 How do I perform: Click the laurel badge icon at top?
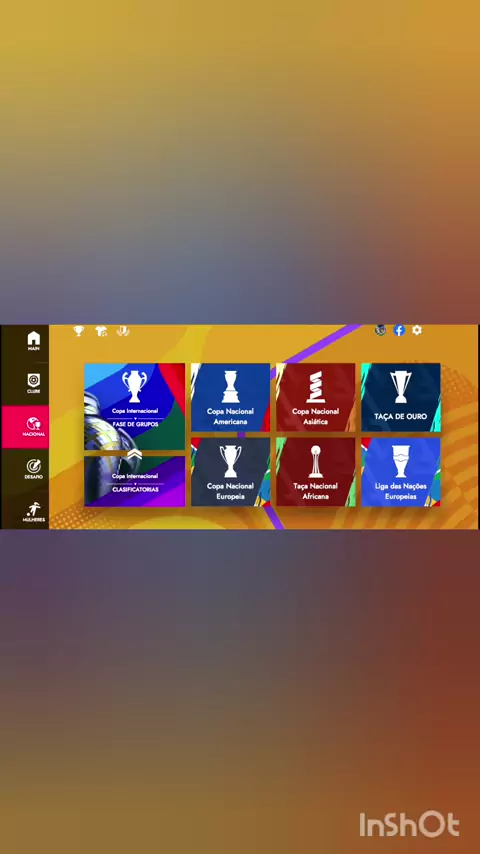pyautogui.click(x=123, y=331)
